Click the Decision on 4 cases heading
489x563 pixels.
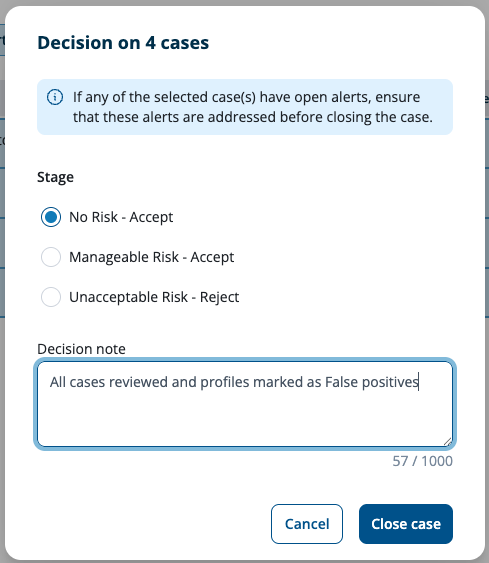(x=123, y=43)
